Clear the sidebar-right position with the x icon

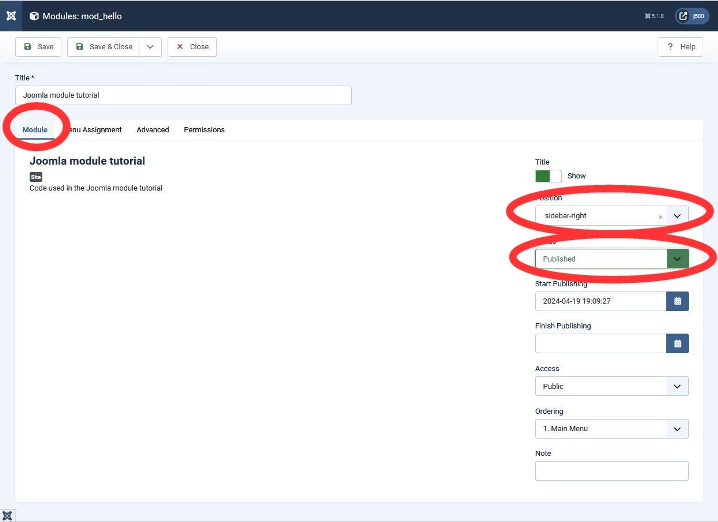tap(660, 216)
